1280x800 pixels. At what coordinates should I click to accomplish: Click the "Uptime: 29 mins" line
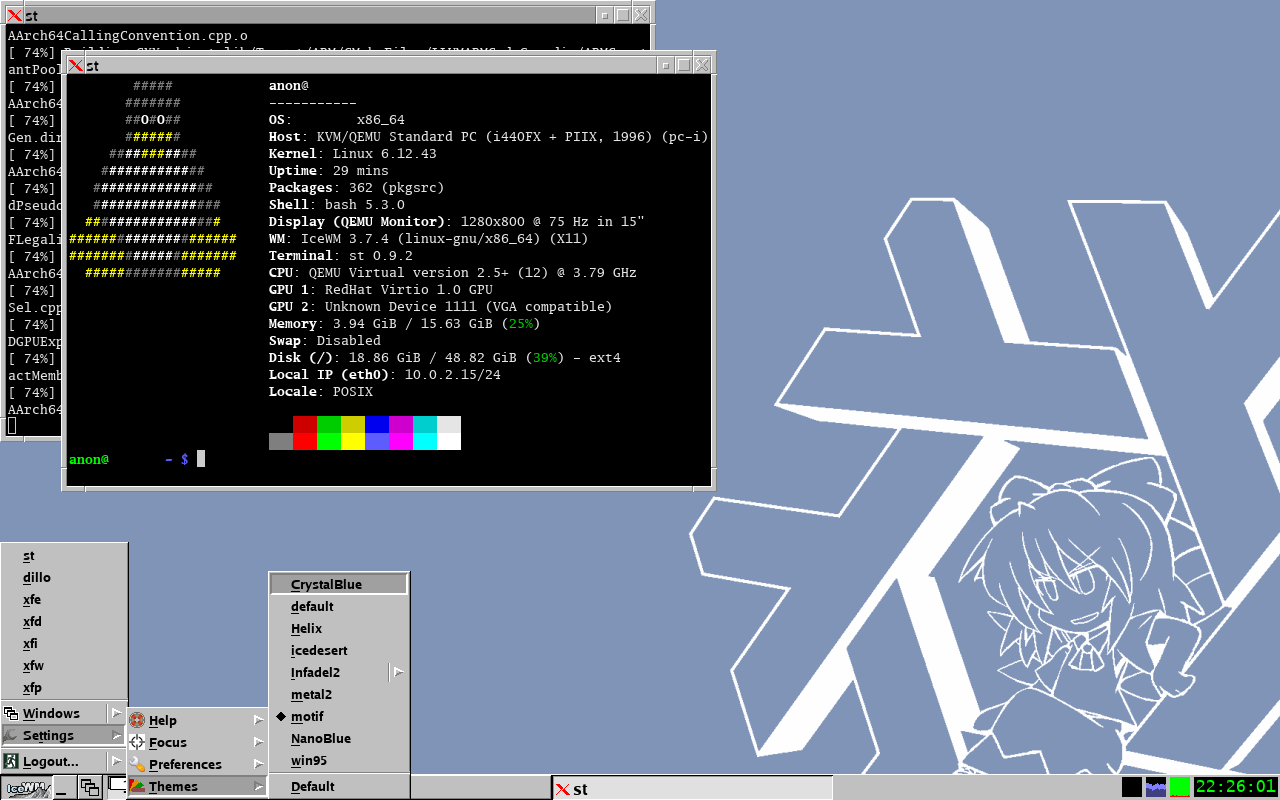point(329,171)
